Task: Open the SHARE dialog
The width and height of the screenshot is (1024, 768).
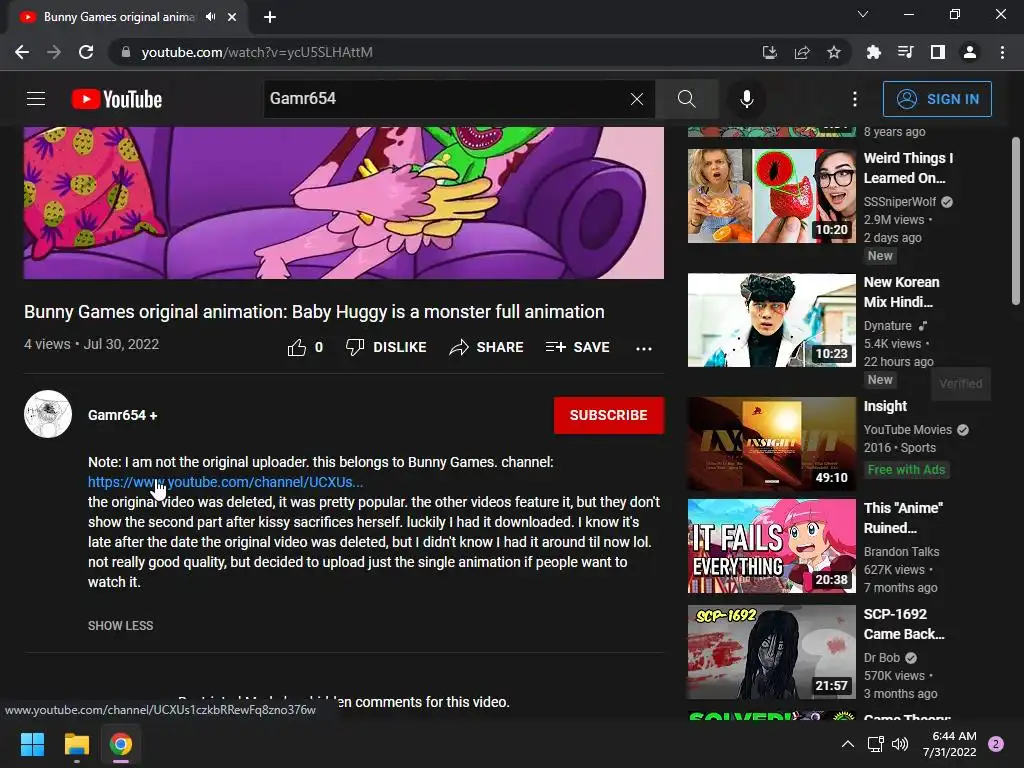Action: 487,347
